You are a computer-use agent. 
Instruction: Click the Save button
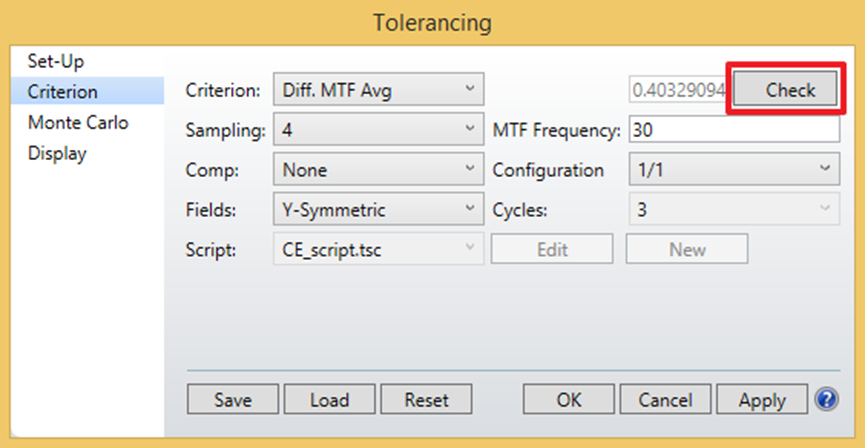[233, 400]
